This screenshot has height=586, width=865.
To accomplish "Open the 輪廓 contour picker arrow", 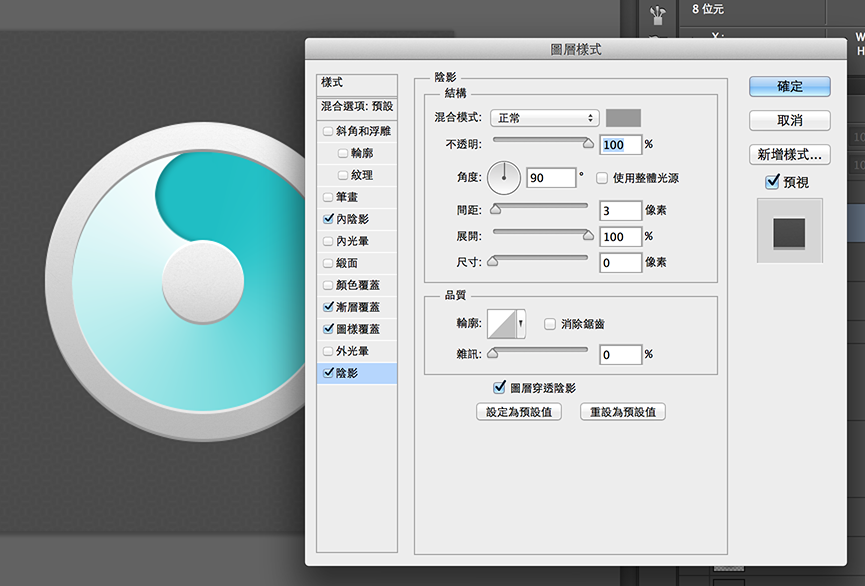I will 520,324.
